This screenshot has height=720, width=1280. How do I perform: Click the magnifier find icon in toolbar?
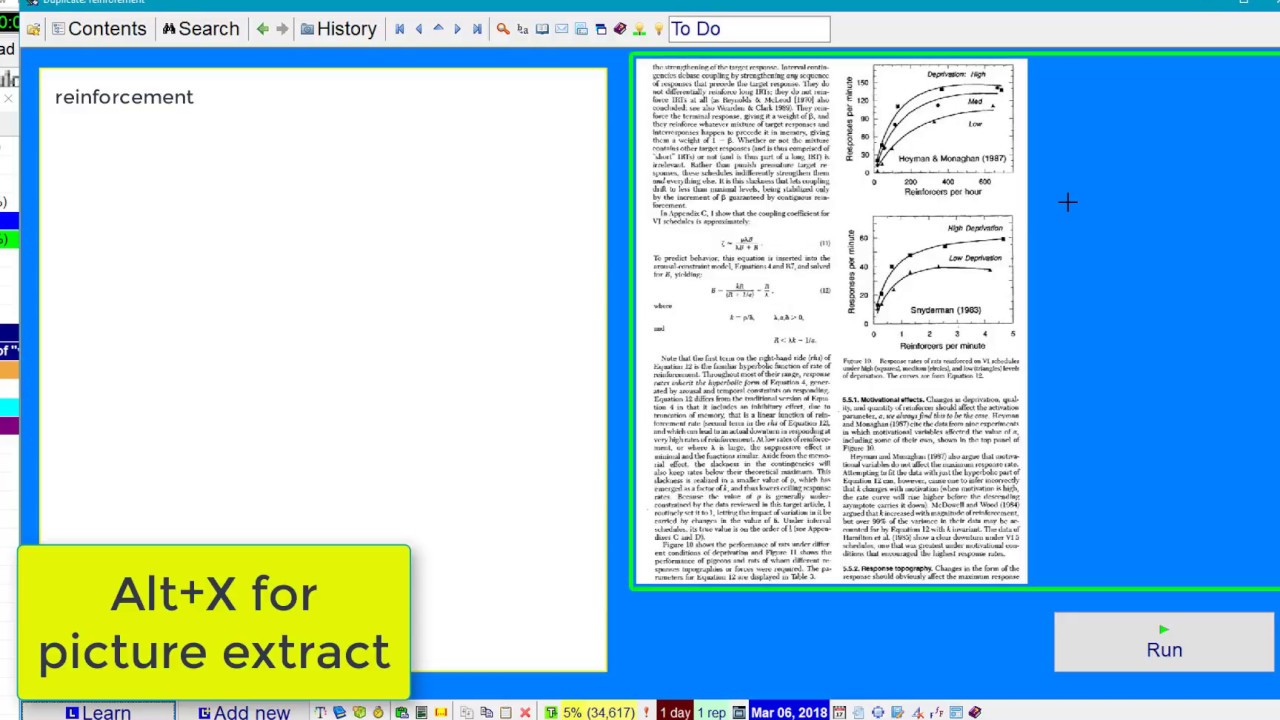[x=503, y=29]
